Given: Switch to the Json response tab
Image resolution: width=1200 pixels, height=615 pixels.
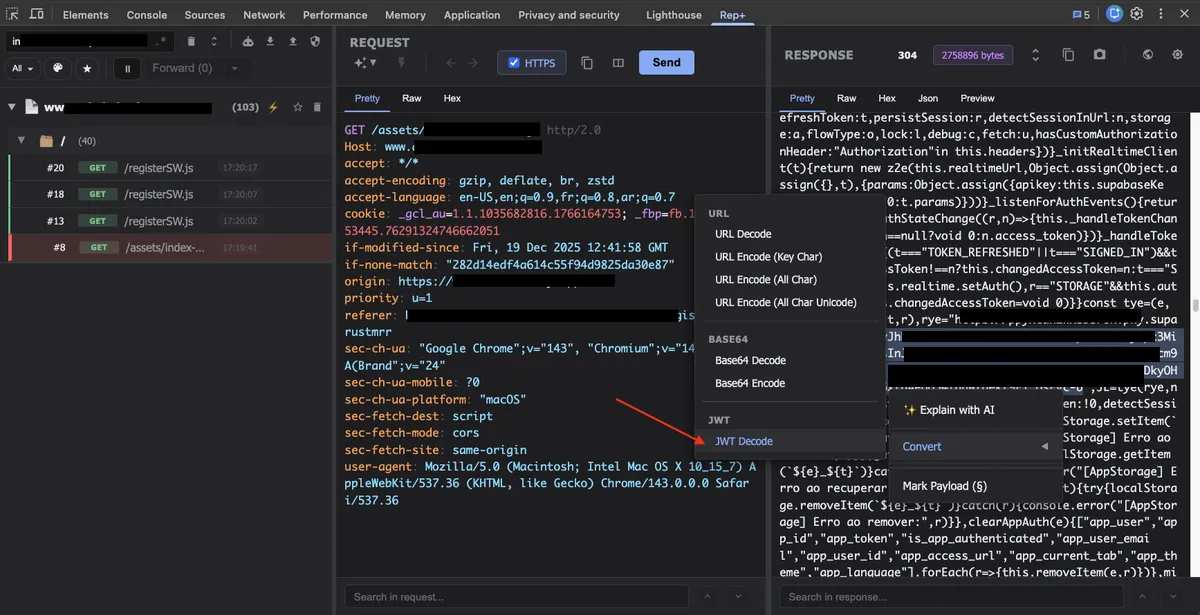Looking at the screenshot, I should point(927,98).
